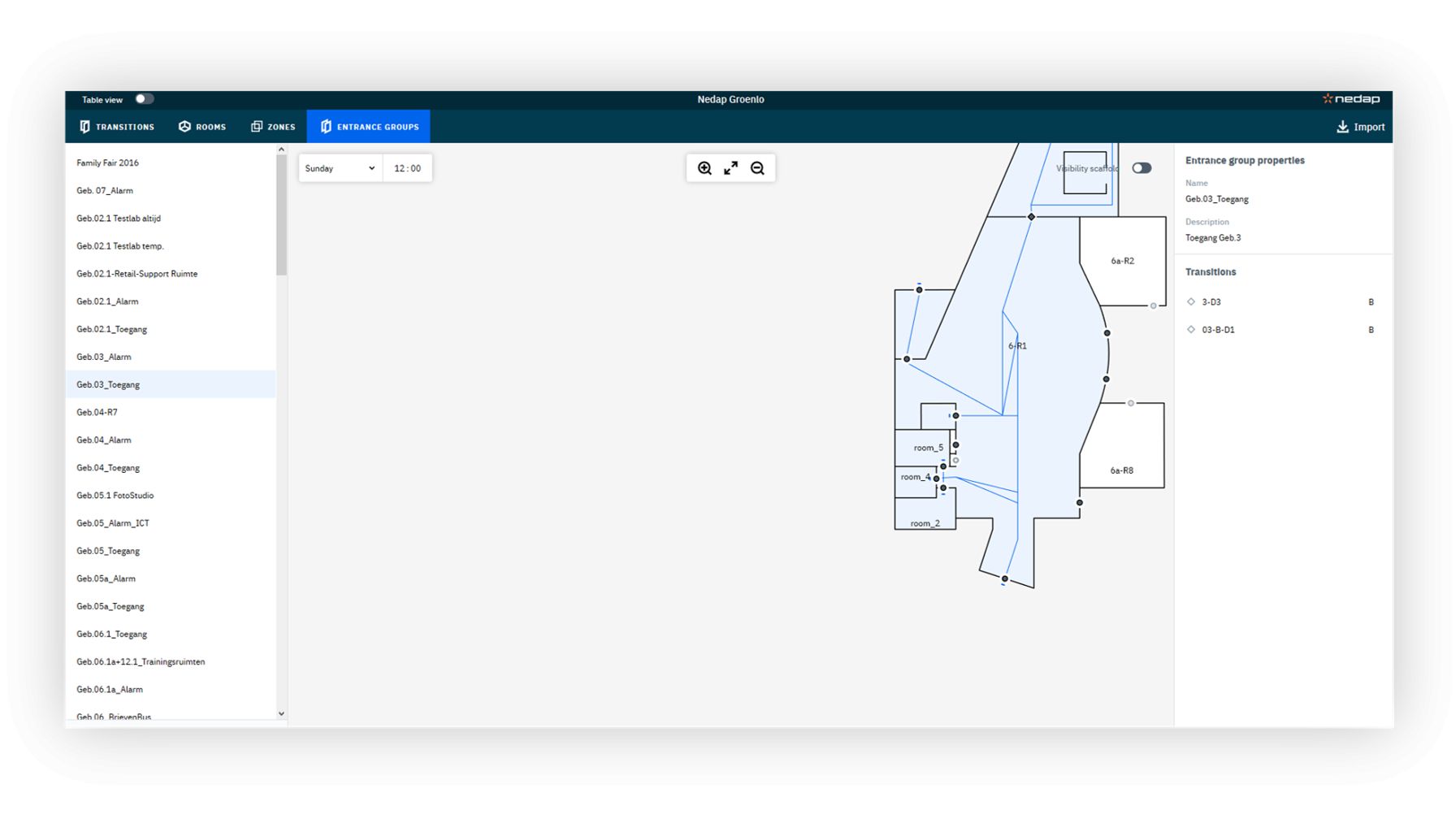This screenshot has width=1456, height=819.
Task: Click the Import download icon
Action: 1342,127
